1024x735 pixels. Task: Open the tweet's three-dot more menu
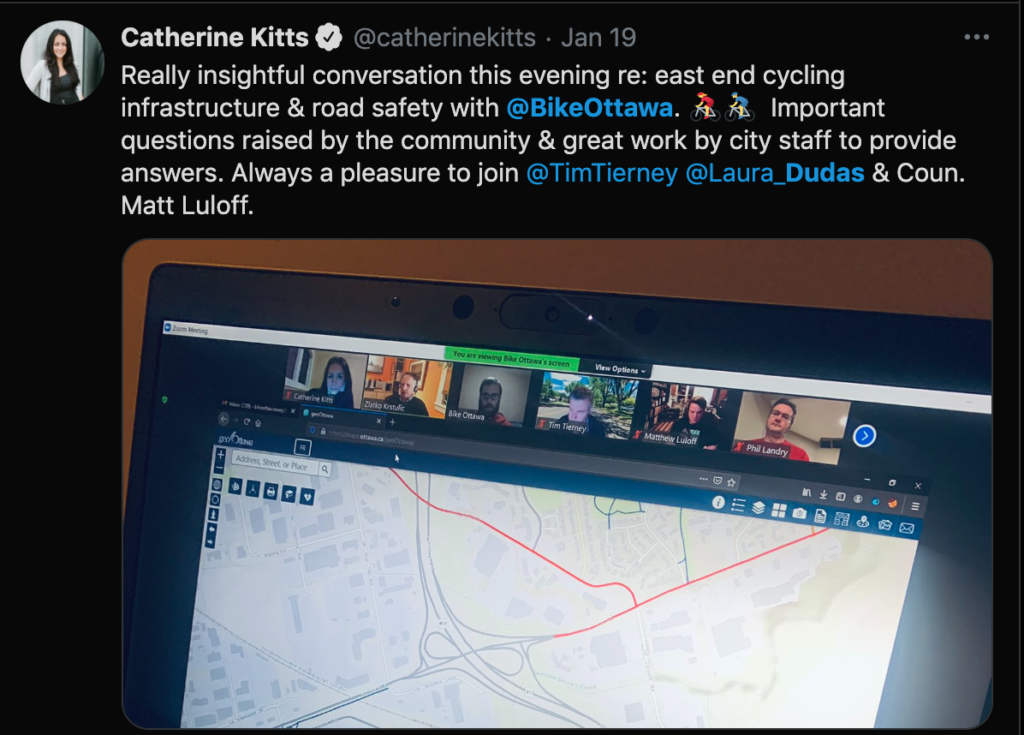976,37
